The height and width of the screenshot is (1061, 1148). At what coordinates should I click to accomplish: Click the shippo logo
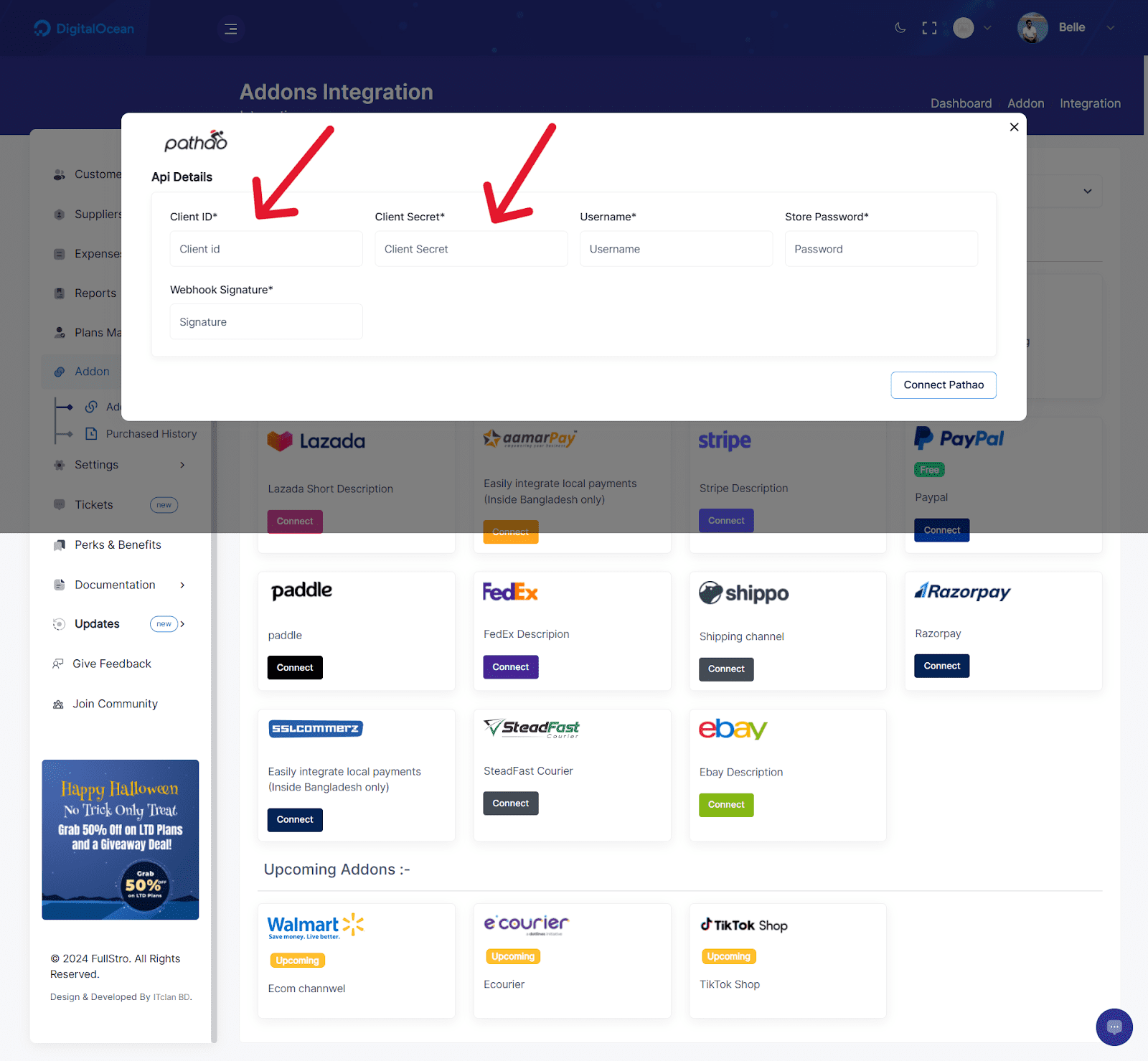(743, 593)
